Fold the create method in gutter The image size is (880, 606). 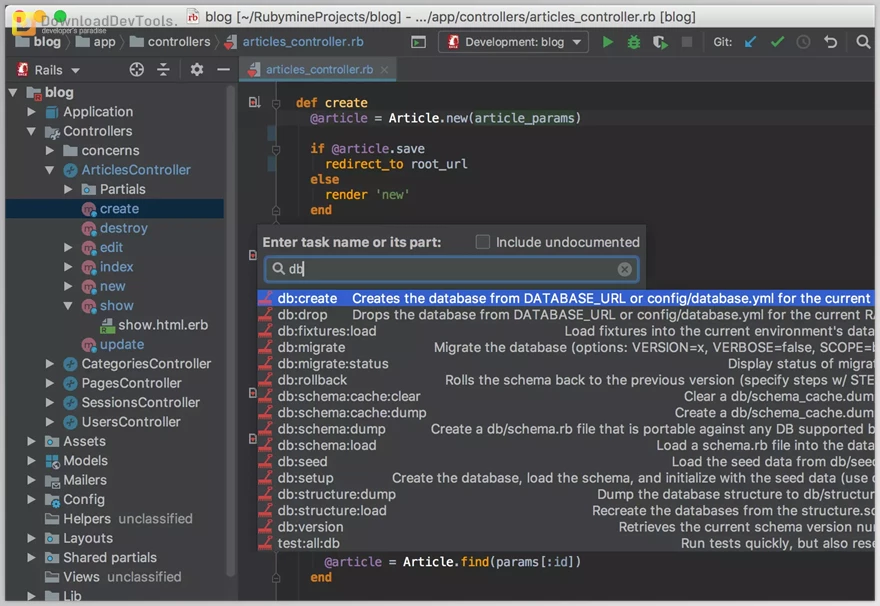click(x=276, y=103)
